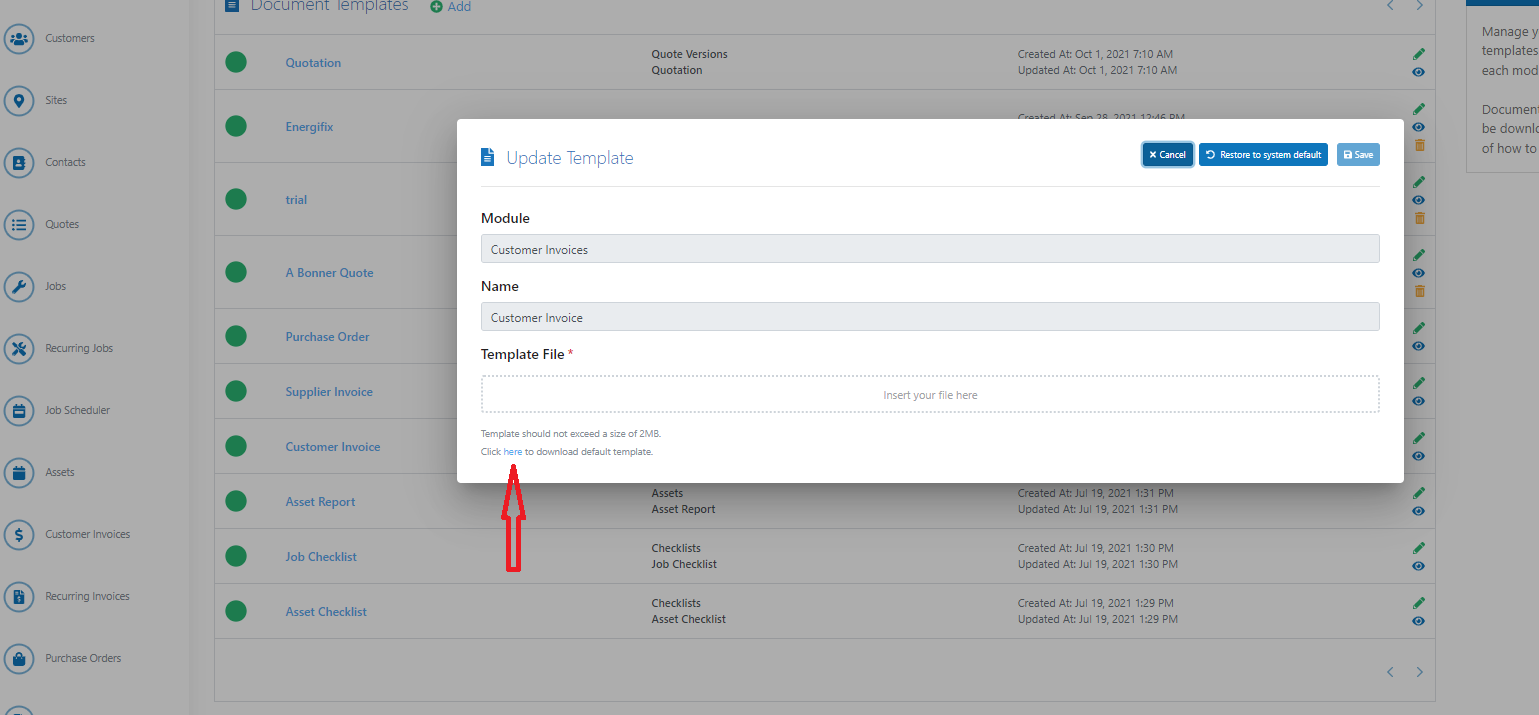Delete the A Bonner Quote template via trash icon

pyautogui.click(x=1419, y=291)
